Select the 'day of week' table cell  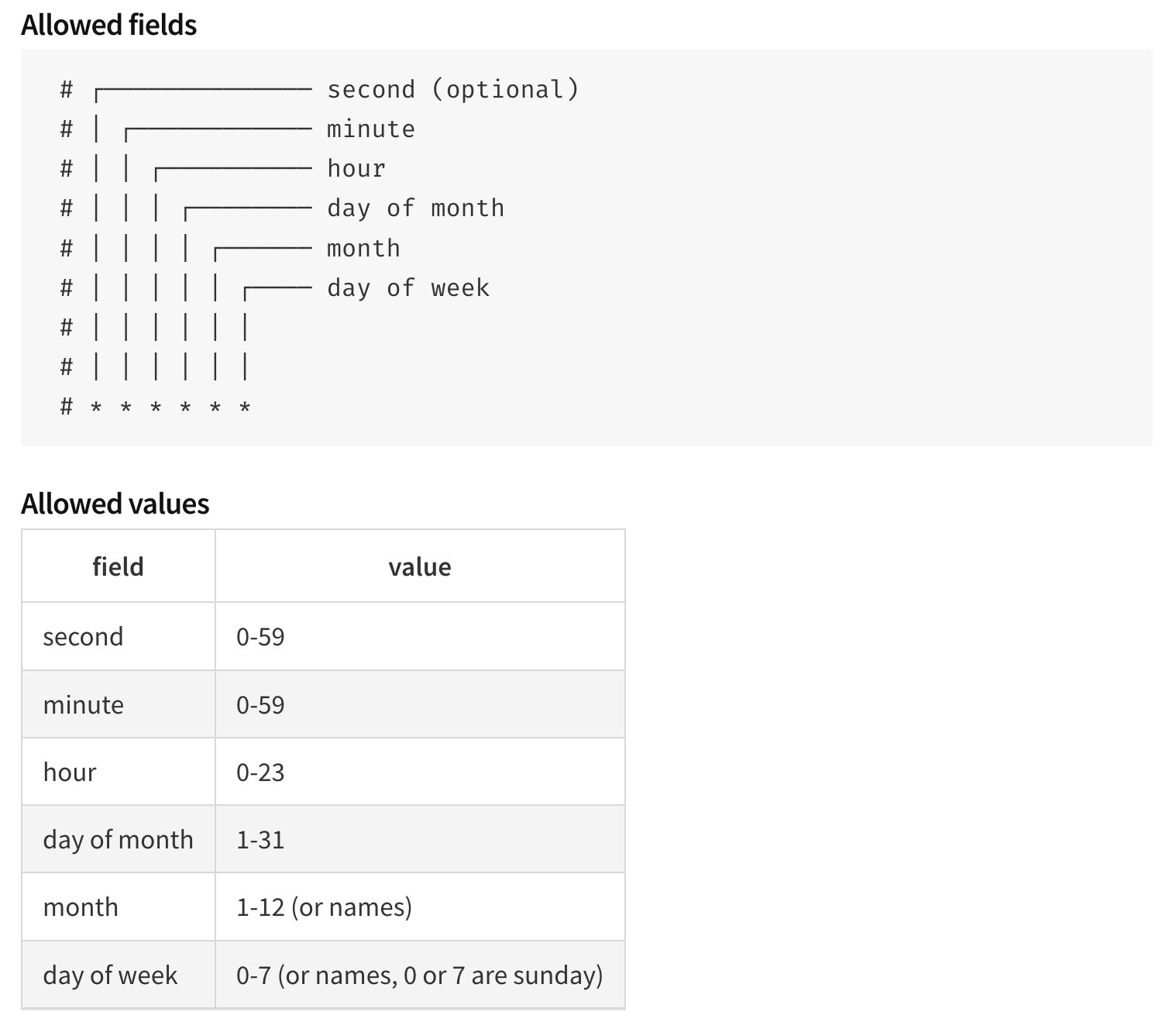pyautogui.click(x=119, y=975)
